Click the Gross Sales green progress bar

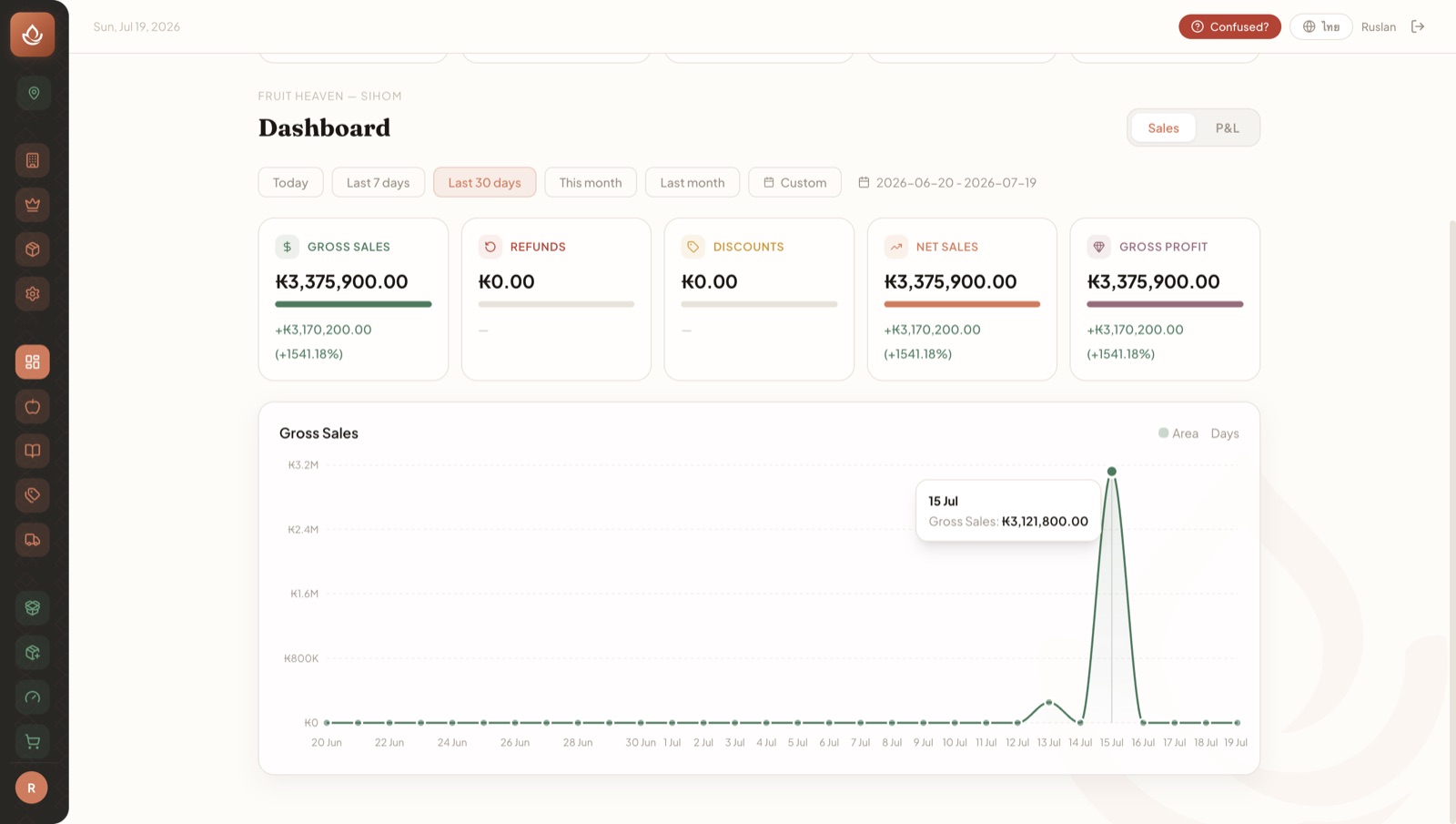point(353,304)
